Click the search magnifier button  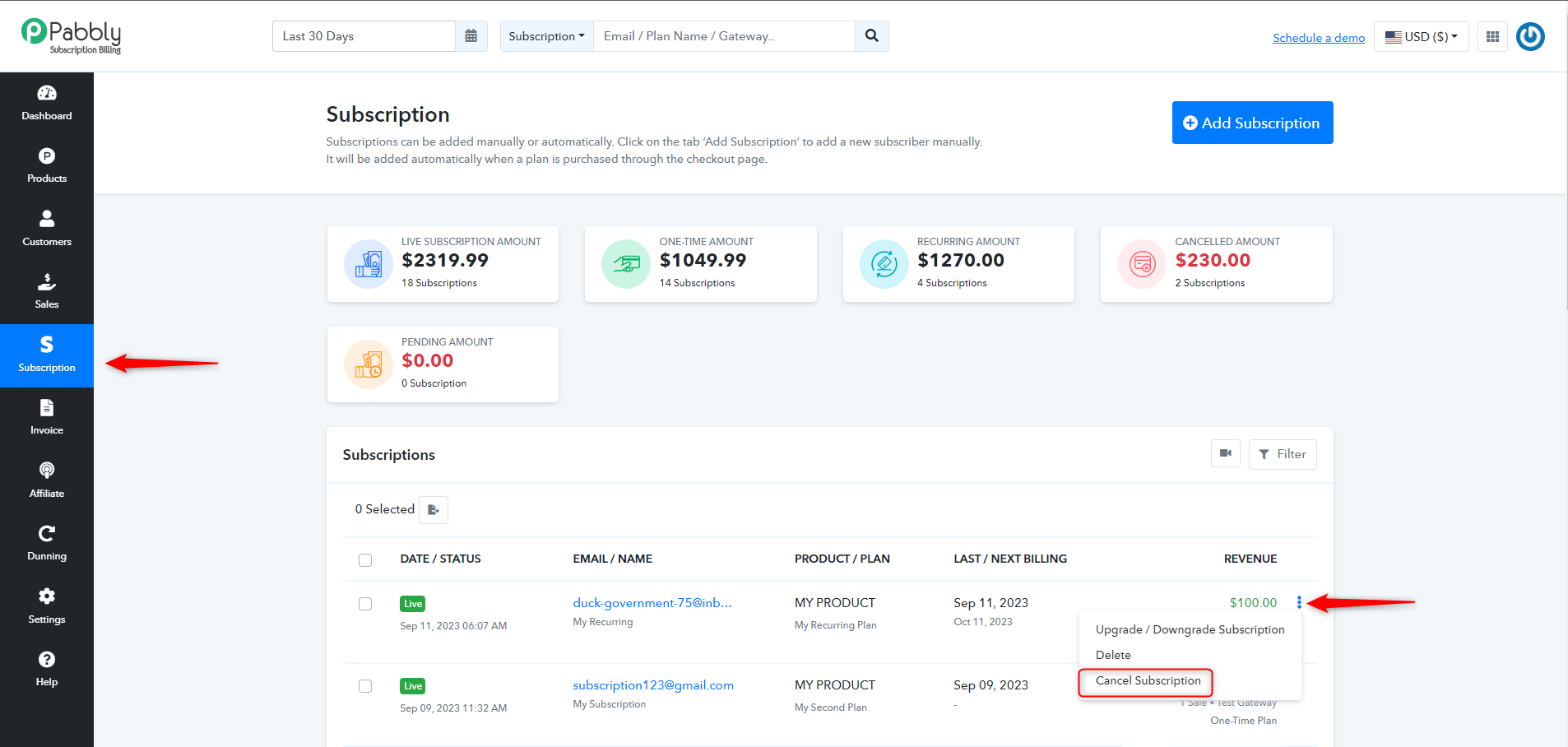pos(872,36)
